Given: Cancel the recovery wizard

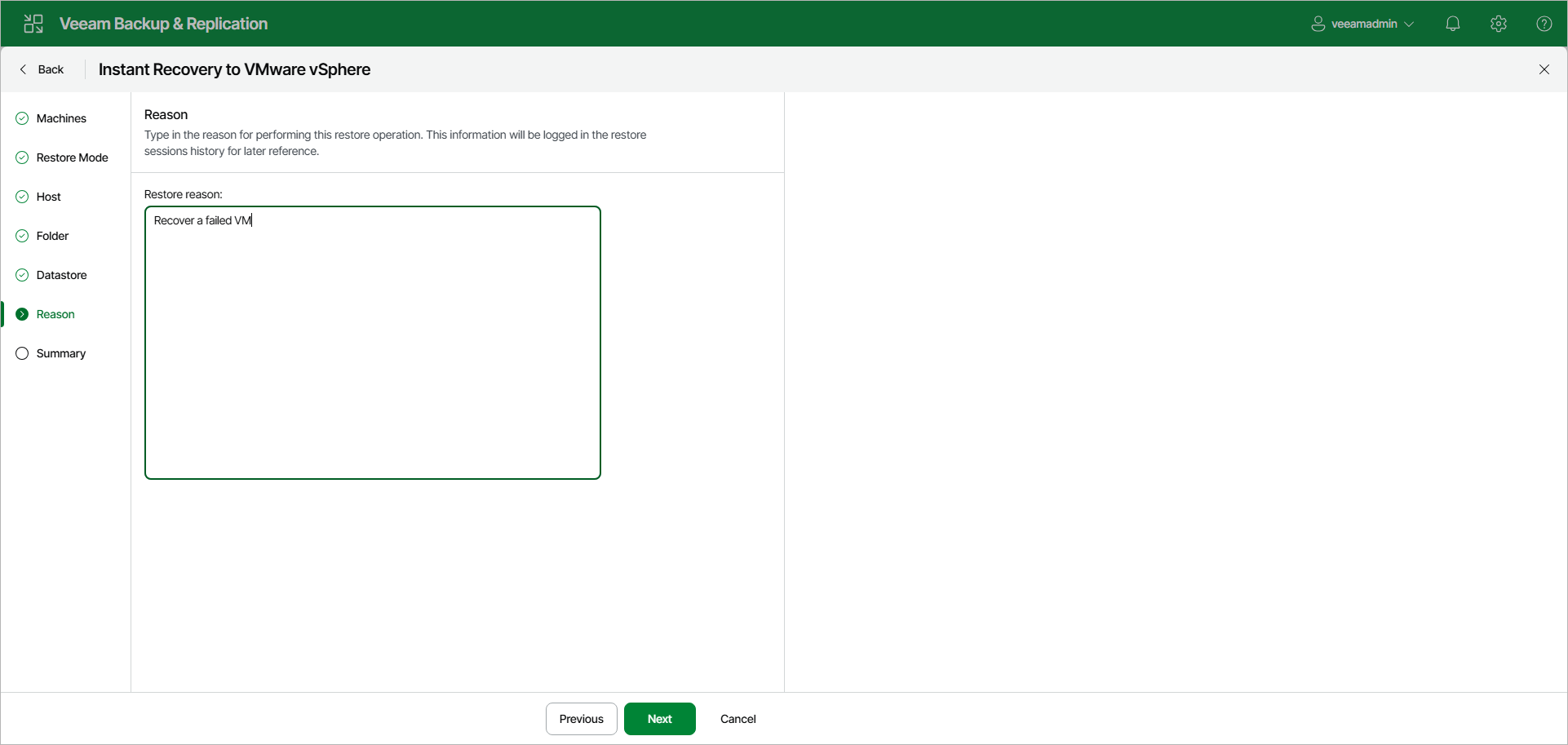Looking at the screenshot, I should click(738, 719).
